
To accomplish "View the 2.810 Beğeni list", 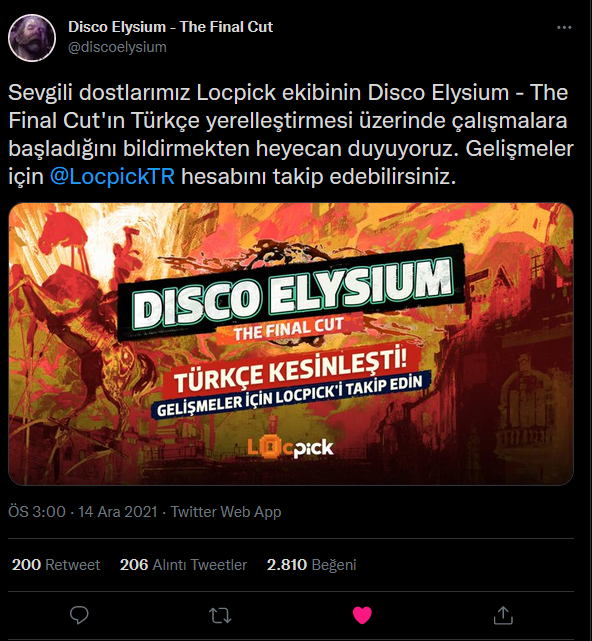I will (x=311, y=565).
